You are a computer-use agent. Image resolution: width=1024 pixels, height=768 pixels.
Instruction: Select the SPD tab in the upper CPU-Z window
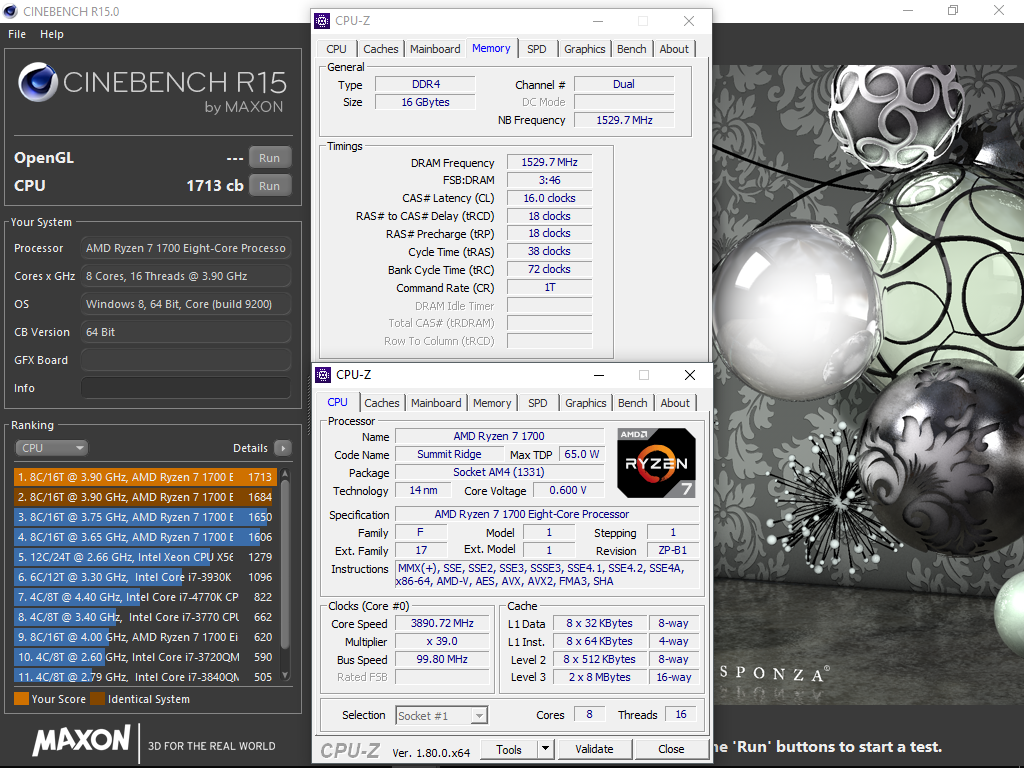point(537,49)
